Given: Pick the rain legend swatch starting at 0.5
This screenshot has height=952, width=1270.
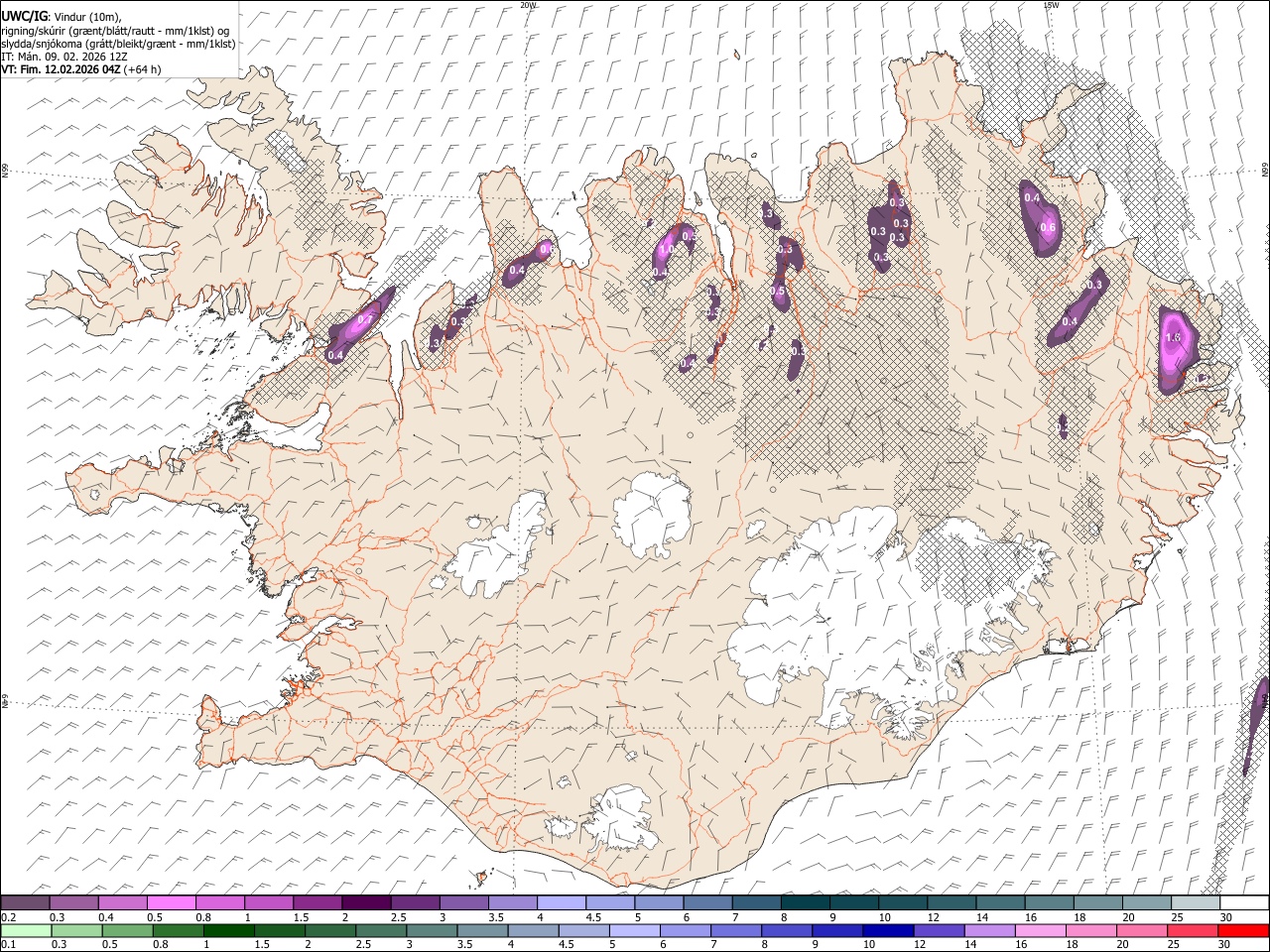Looking at the screenshot, I should click(x=127, y=931).
